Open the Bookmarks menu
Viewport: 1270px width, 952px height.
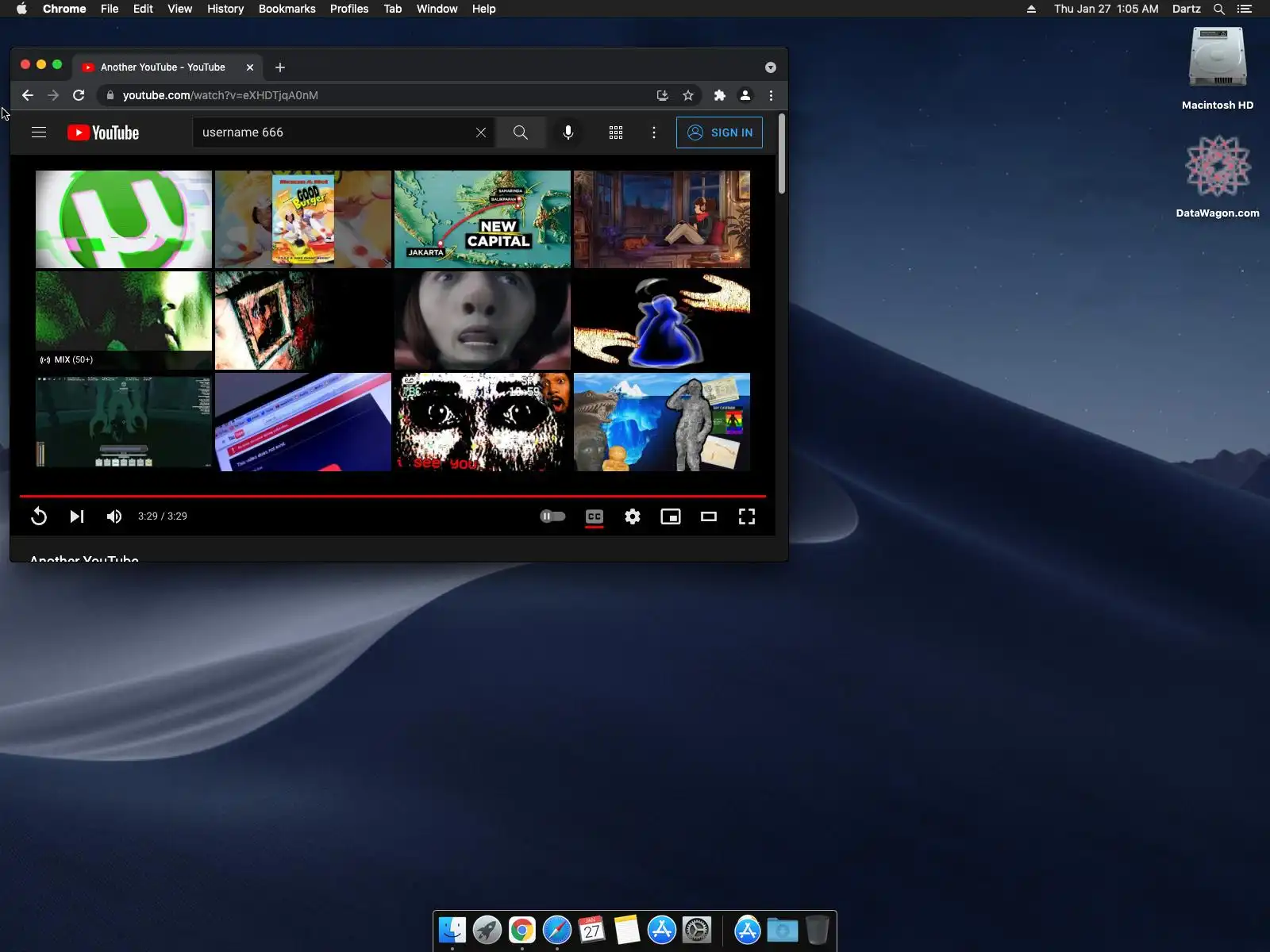pos(287,9)
